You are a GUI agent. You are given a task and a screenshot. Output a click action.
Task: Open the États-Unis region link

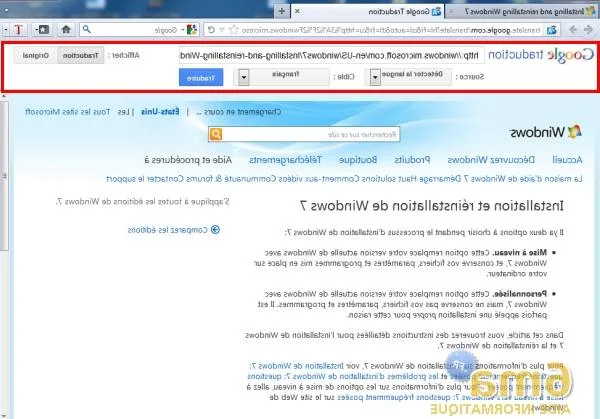(x=160, y=112)
